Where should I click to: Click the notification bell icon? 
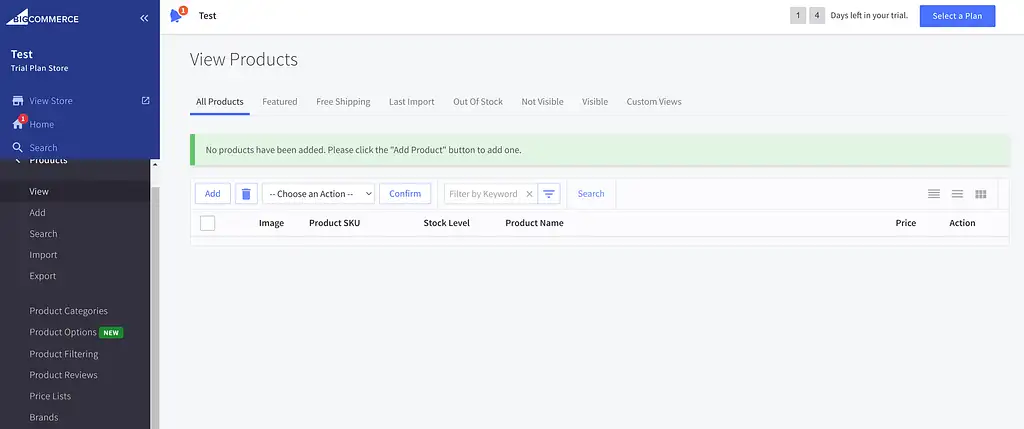click(177, 16)
